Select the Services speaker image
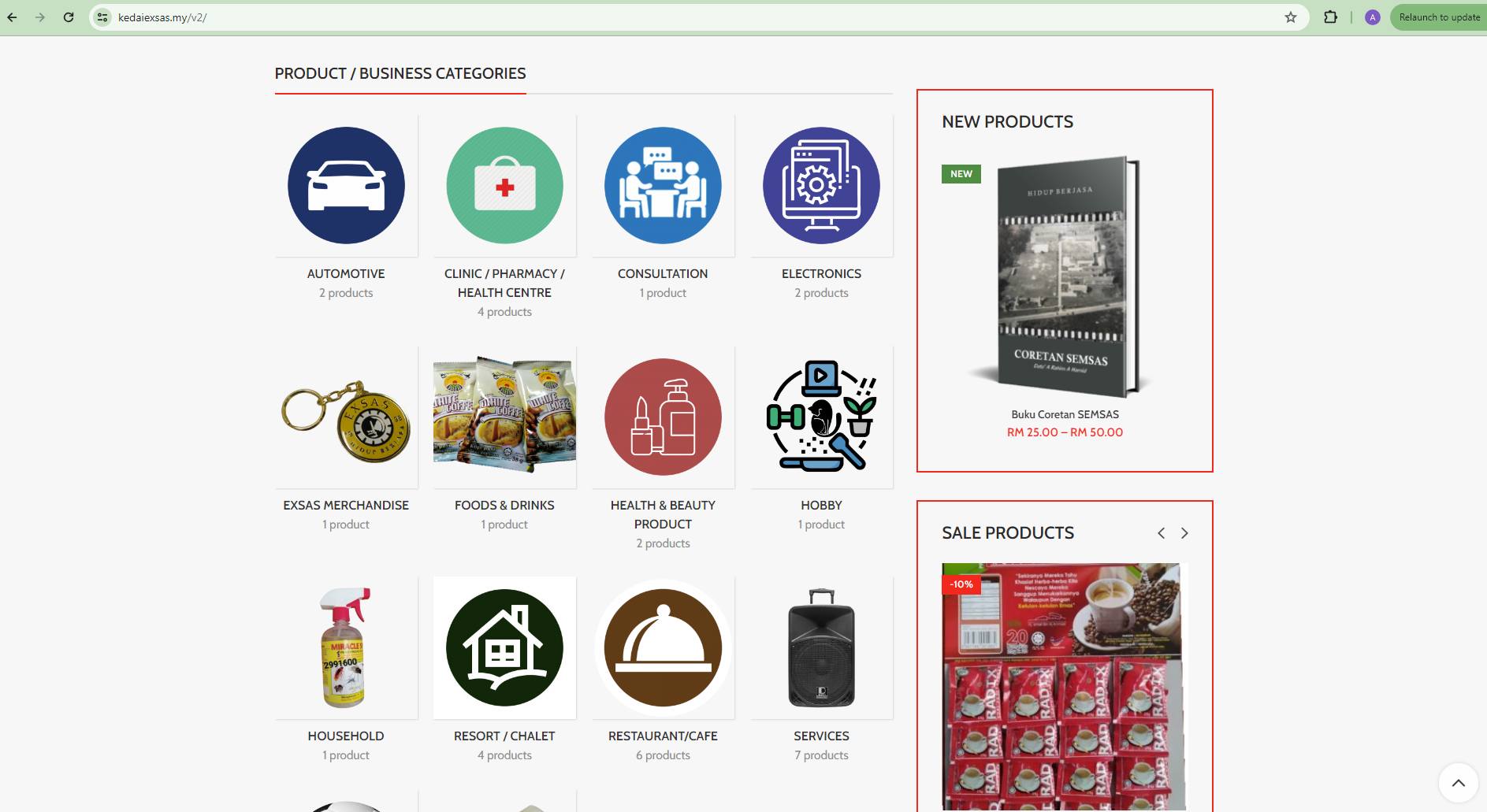This screenshot has height=812, width=1487. click(x=821, y=647)
